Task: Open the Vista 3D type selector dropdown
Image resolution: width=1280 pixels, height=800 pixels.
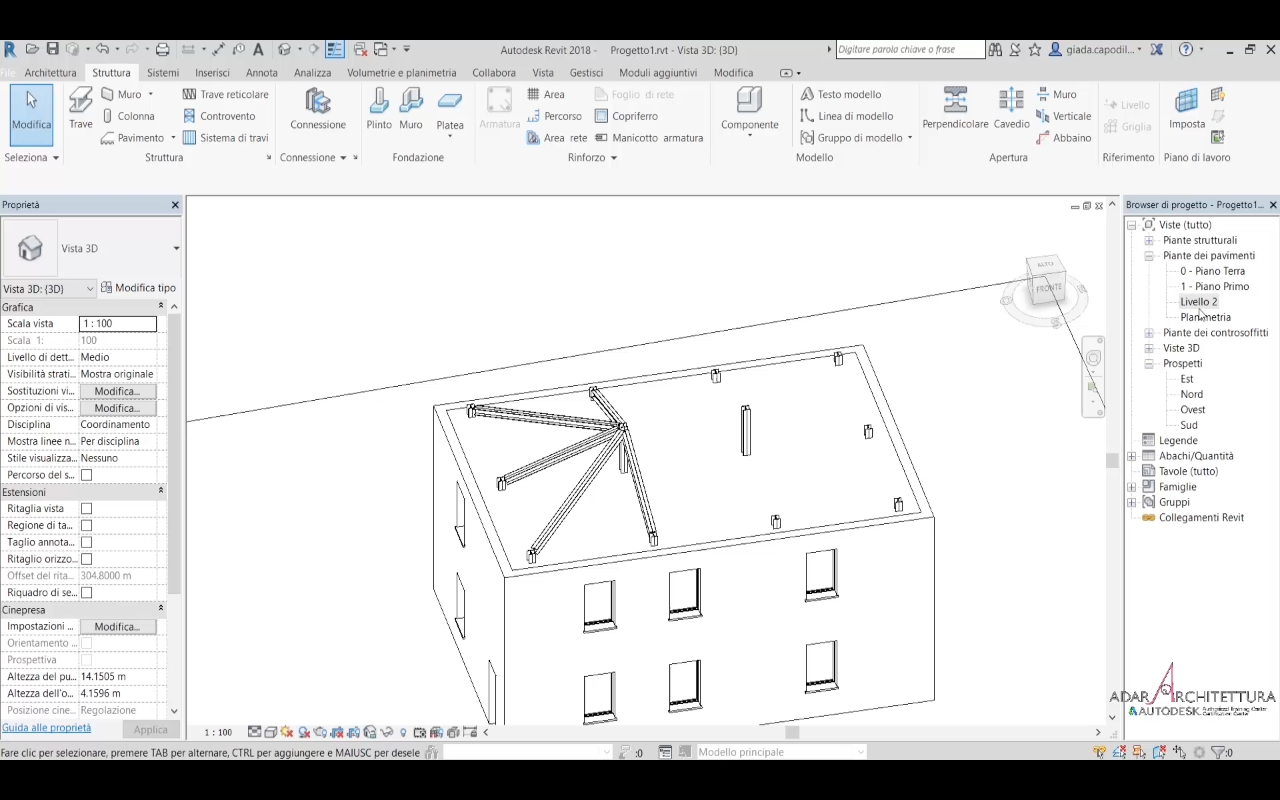Action: click(176, 248)
